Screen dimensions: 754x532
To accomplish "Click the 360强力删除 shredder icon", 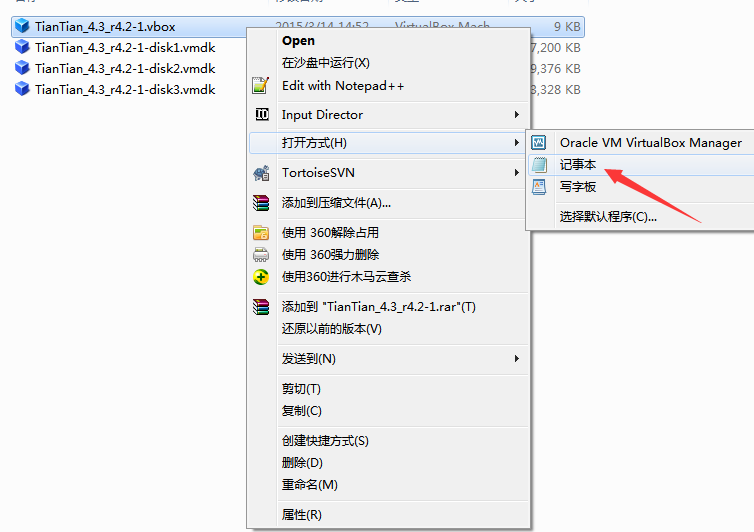I will point(261,254).
